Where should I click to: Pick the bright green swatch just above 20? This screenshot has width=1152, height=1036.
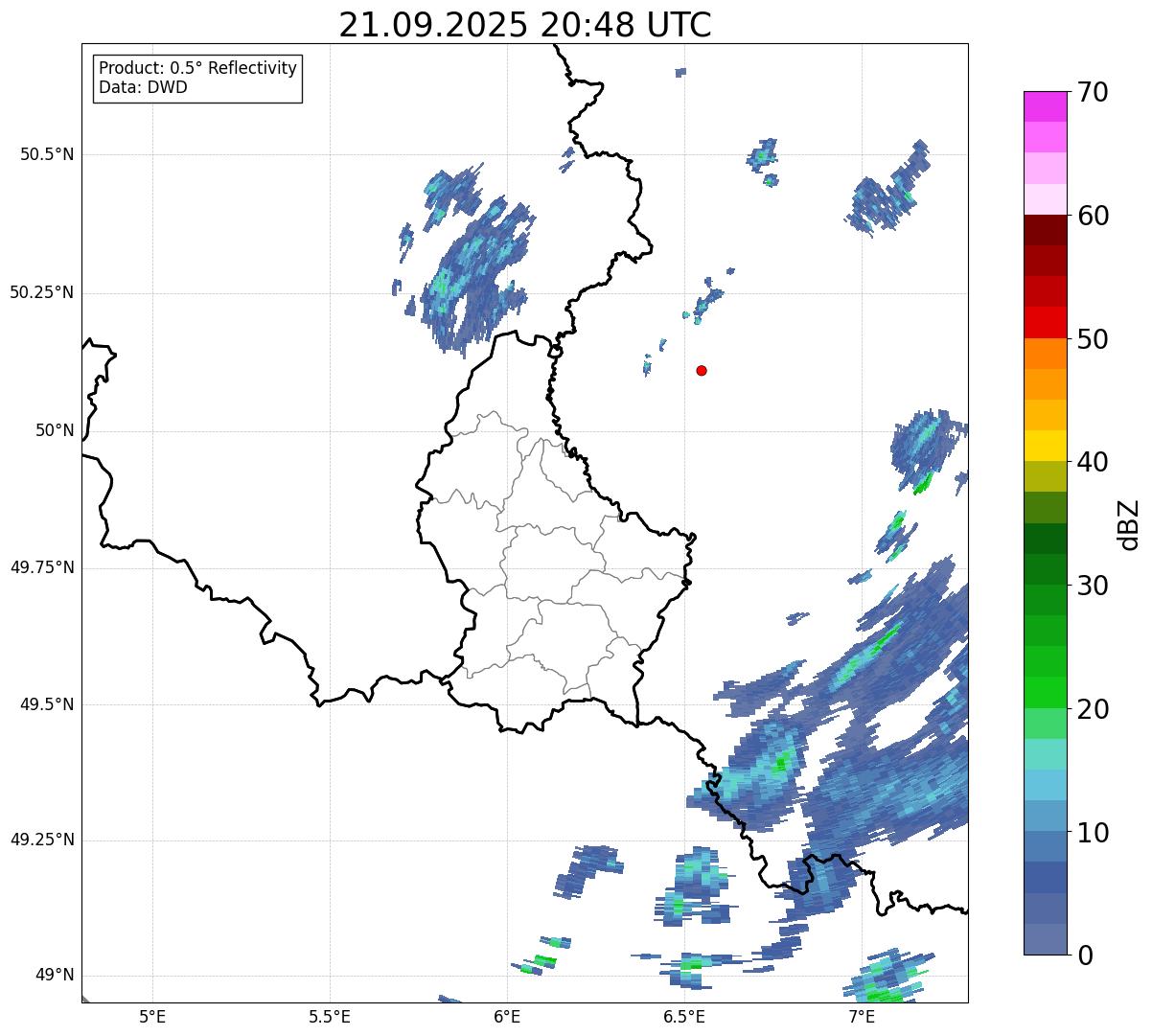[x=1045, y=693]
